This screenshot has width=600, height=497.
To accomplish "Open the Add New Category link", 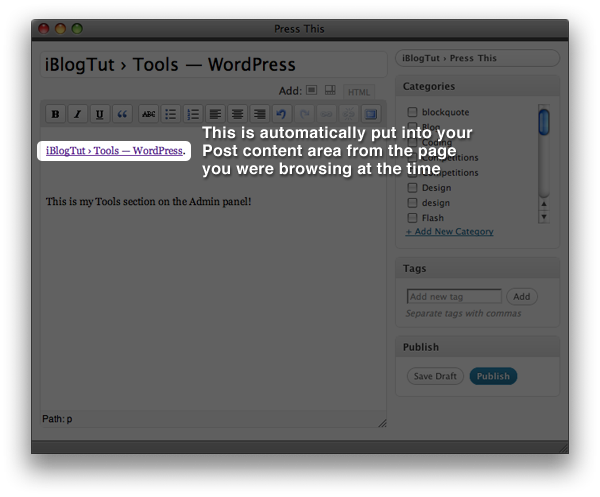I will pyautogui.click(x=450, y=231).
